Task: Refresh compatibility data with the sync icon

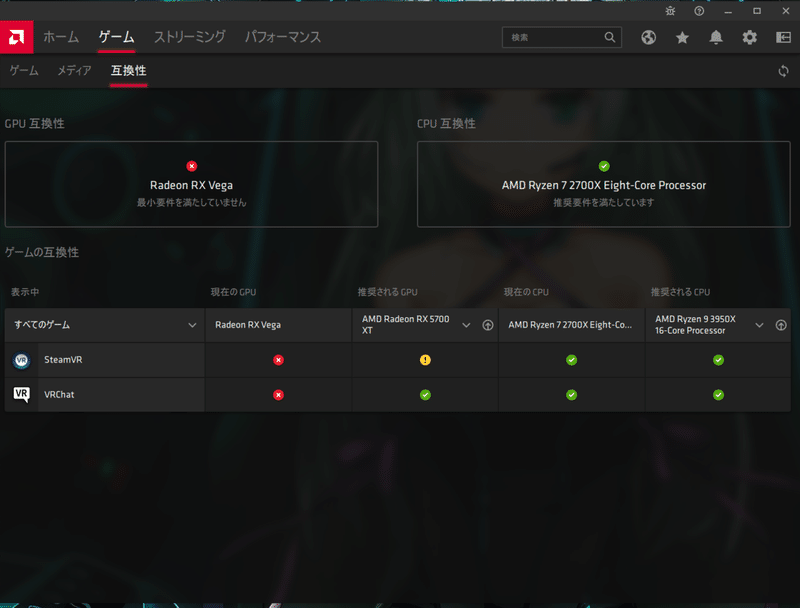Action: tap(783, 71)
